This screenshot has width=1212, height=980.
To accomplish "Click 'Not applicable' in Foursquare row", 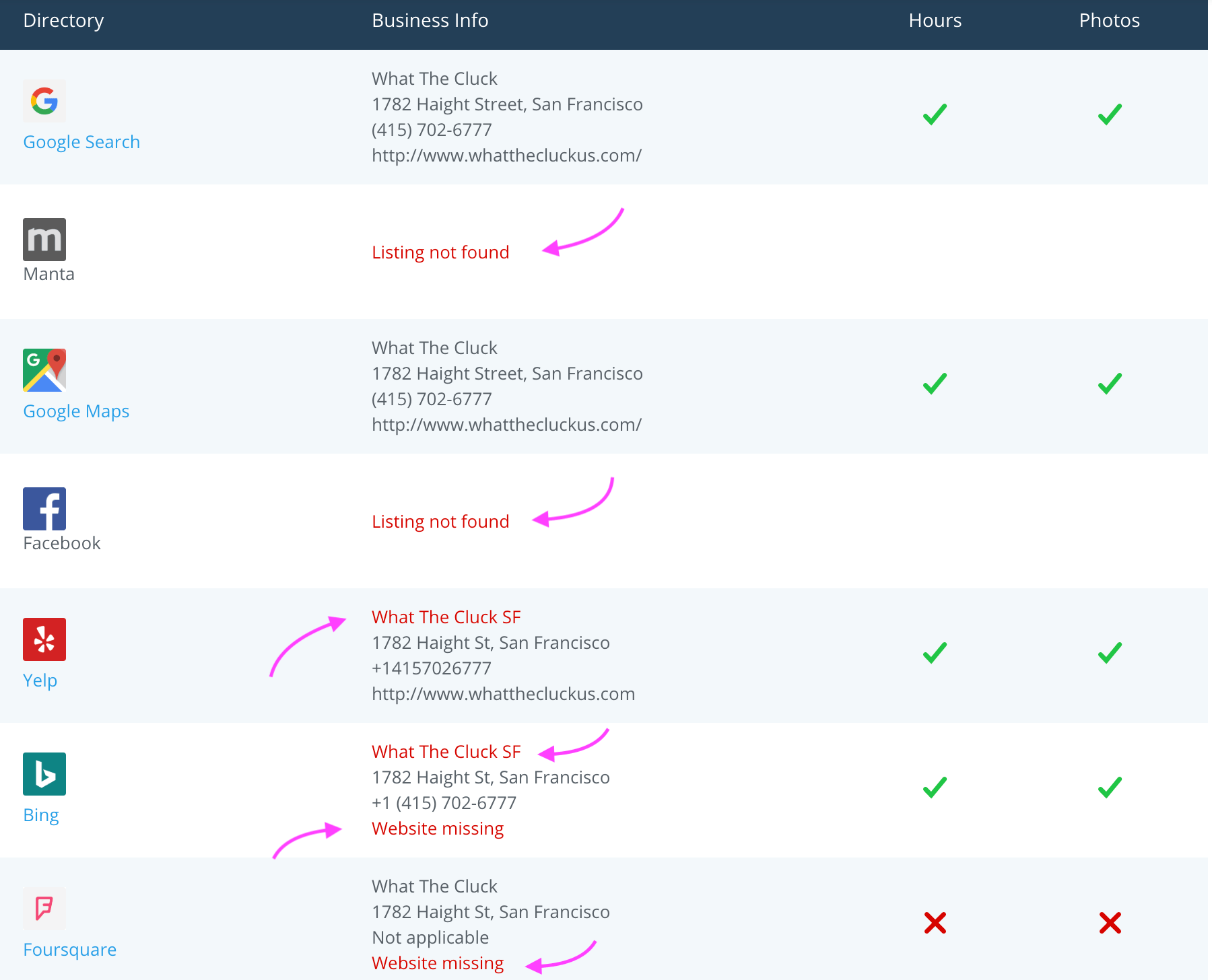I will (x=430, y=938).
